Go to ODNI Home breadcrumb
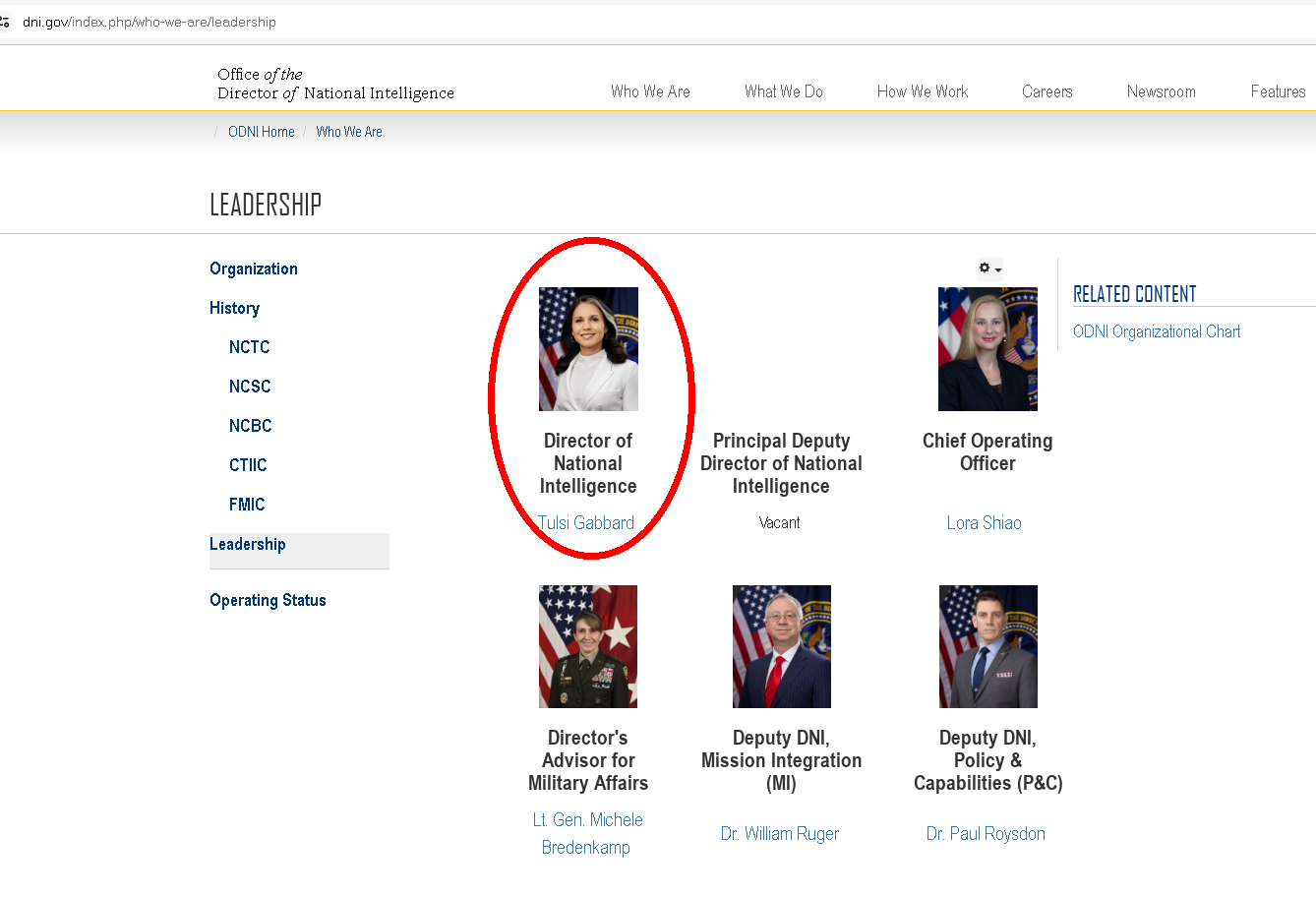This screenshot has width=1316, height=897. pyautogui.click(x=262, y=132)
